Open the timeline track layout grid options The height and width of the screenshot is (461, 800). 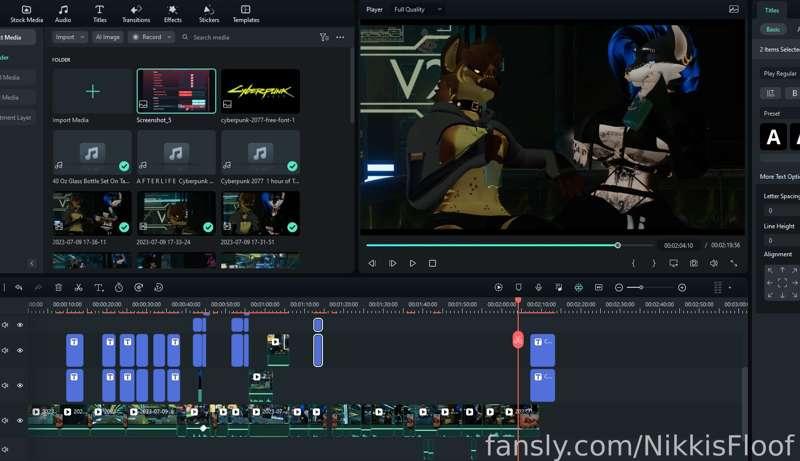(x=717, y=288)
